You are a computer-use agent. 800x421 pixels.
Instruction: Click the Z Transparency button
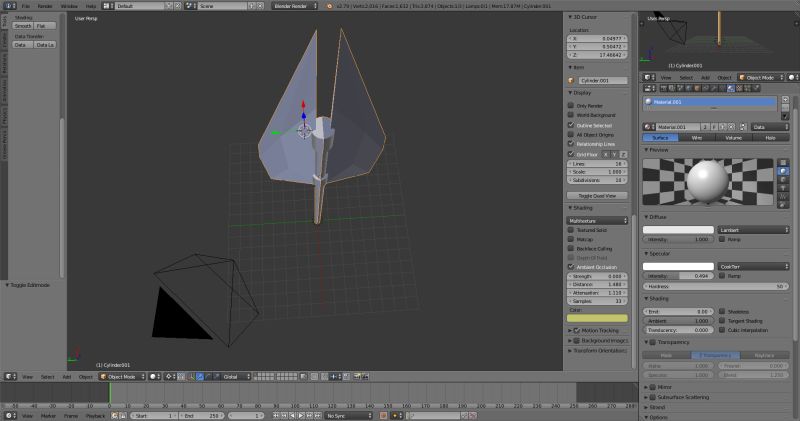coord(716,355)
